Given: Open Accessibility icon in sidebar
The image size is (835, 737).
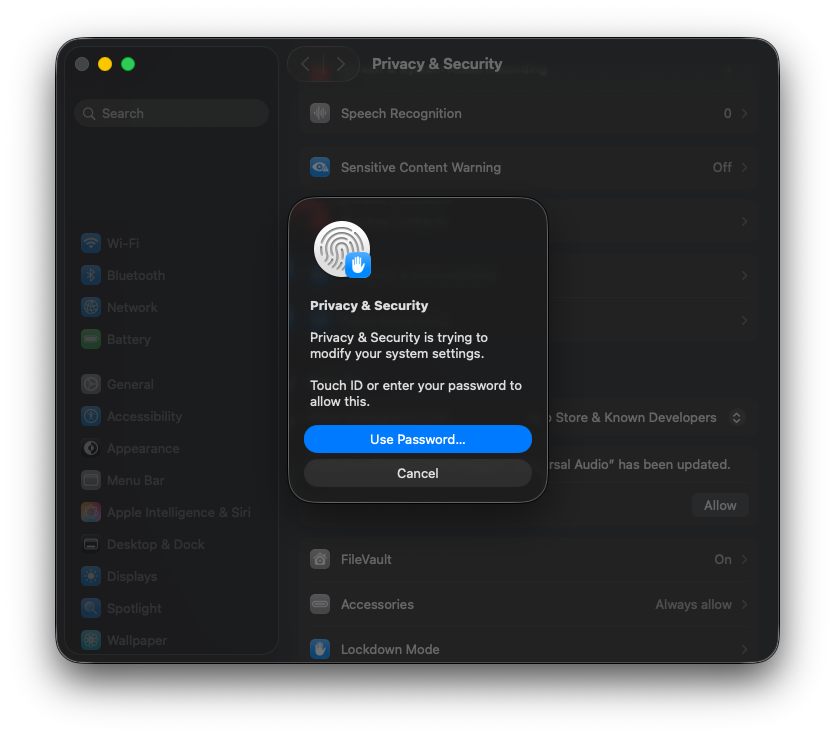Looking at the screenshot, I should point(91,416).
